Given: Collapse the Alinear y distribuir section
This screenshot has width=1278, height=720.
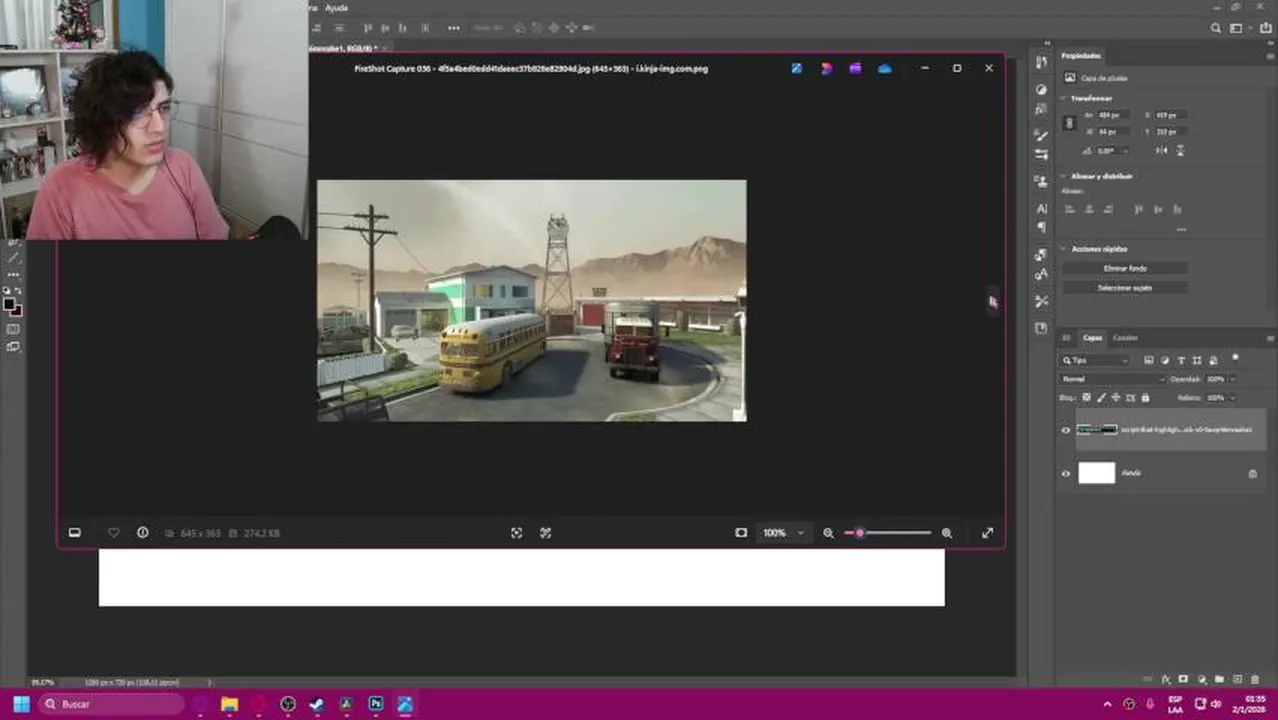Looking at the screenshot, I should (x=1064, y=176).
